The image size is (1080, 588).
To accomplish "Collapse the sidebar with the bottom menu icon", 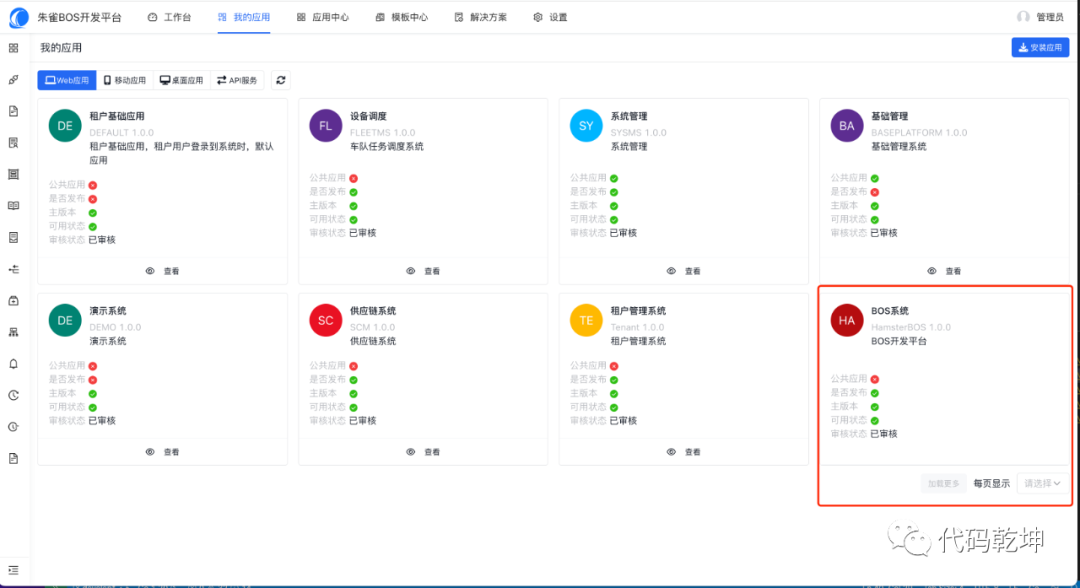I will (13, 570).
